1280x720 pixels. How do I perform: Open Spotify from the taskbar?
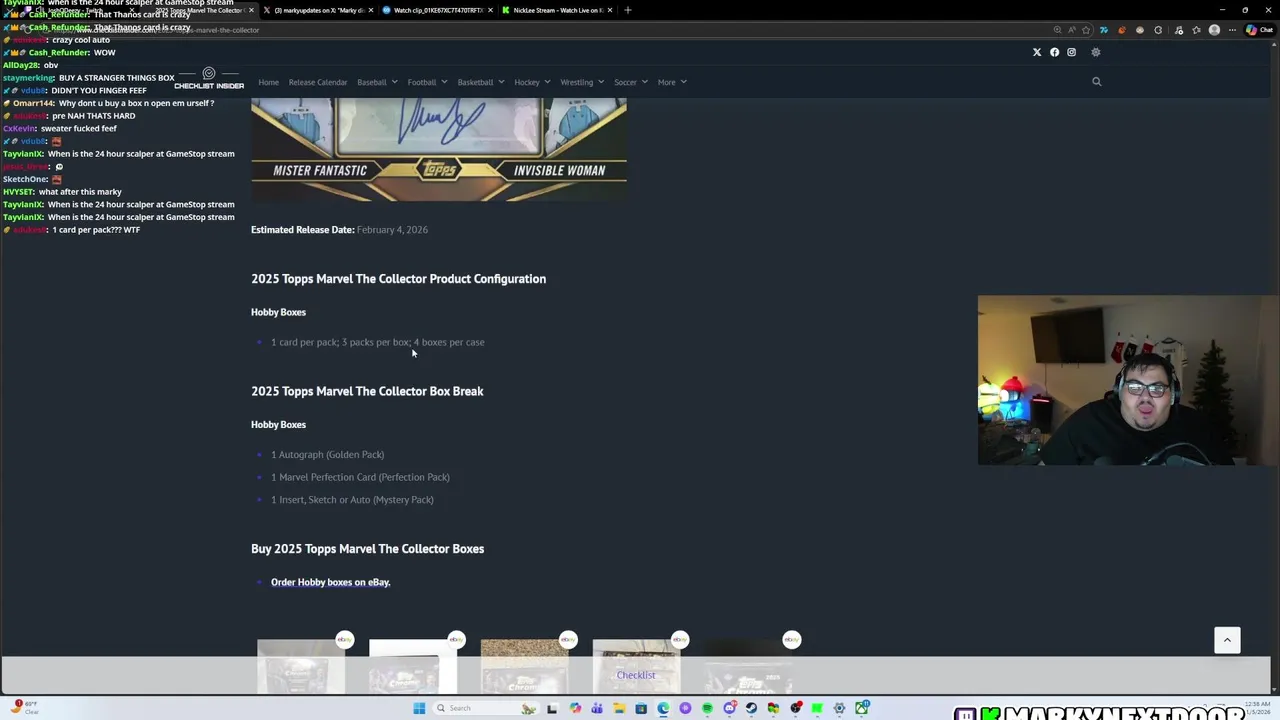coord(707,708)
